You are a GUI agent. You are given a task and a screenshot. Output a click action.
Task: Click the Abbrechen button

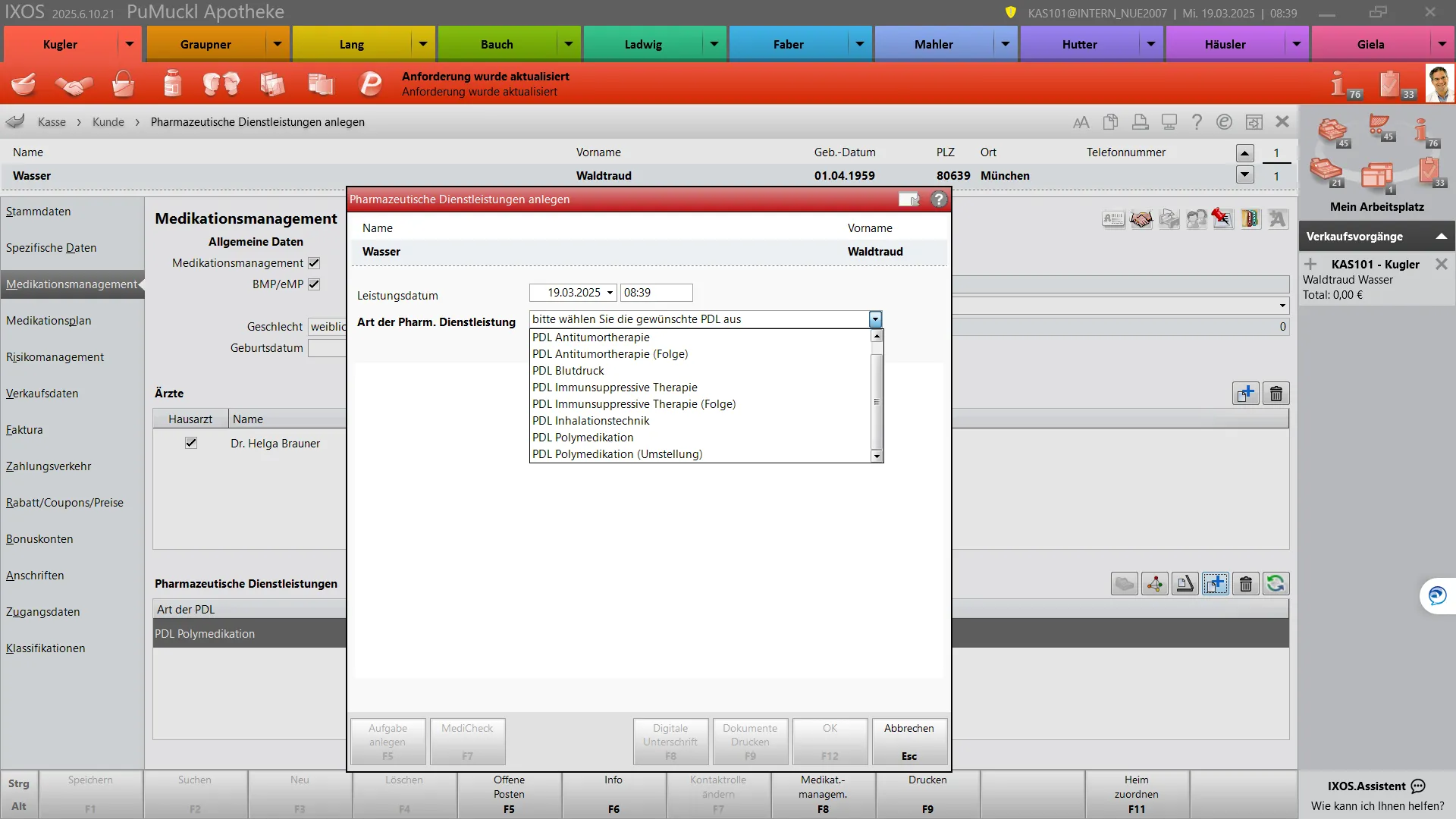[908, 742]
